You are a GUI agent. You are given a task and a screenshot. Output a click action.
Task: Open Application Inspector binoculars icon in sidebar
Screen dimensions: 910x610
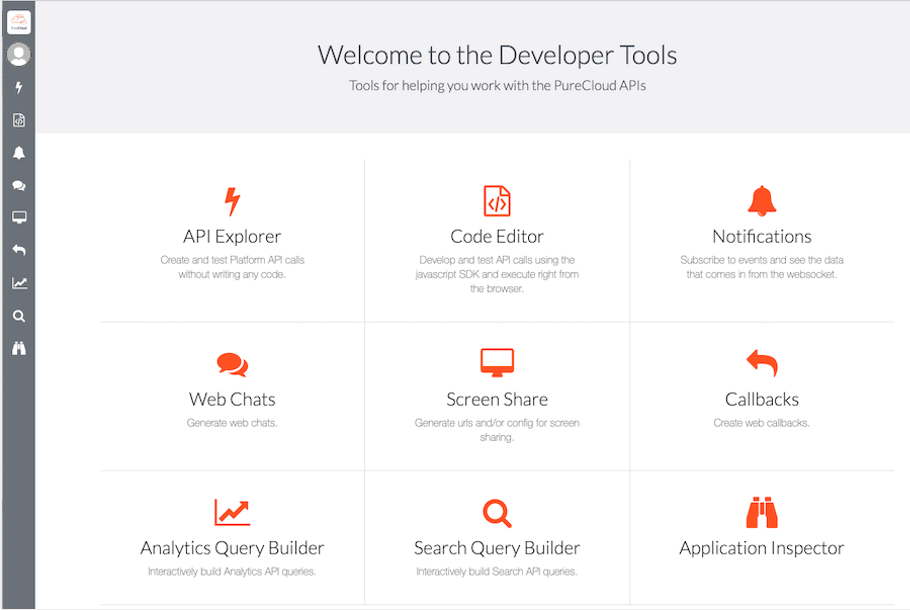pos(19,348)
